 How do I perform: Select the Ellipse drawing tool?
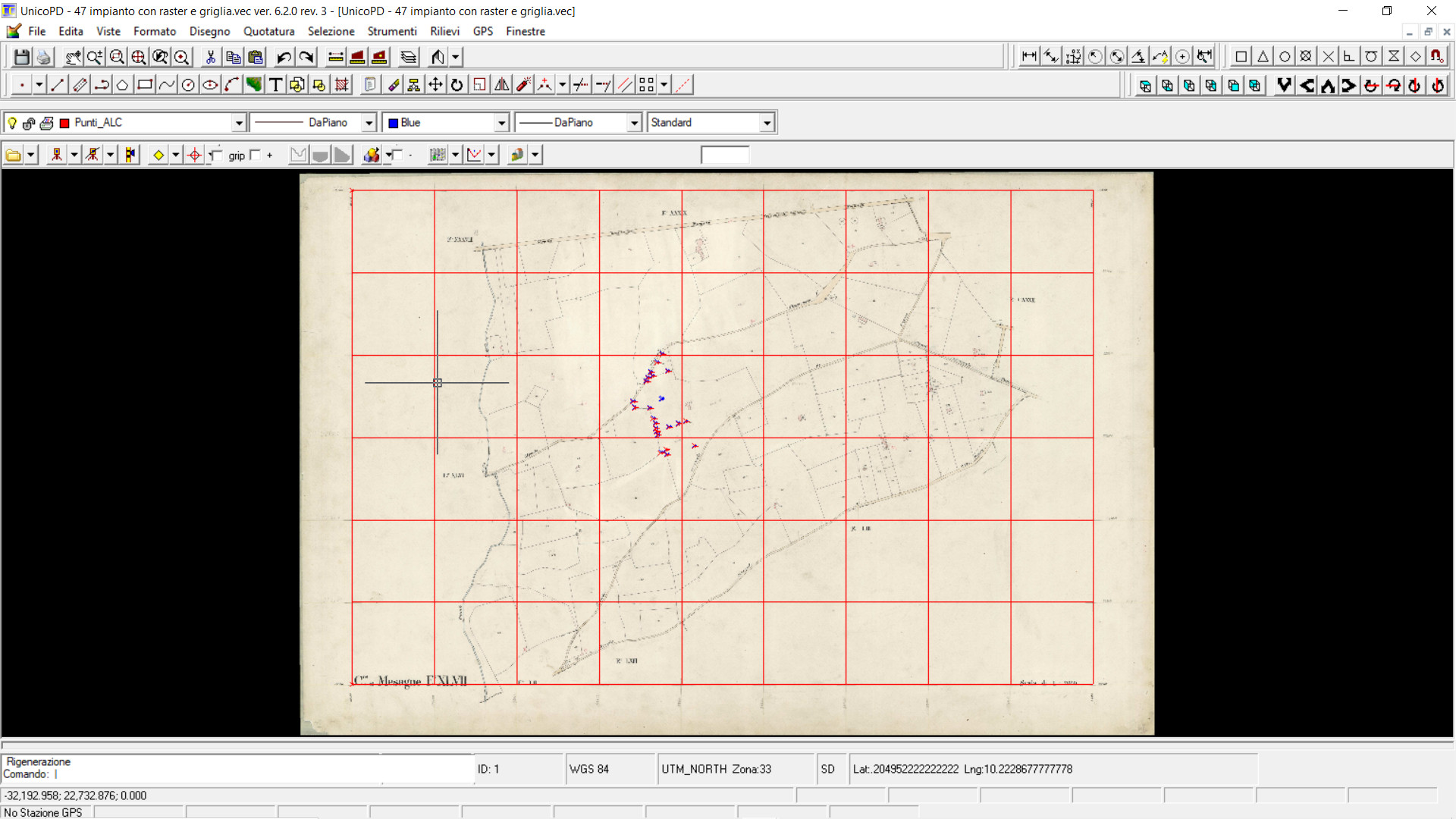click(210, 85)
